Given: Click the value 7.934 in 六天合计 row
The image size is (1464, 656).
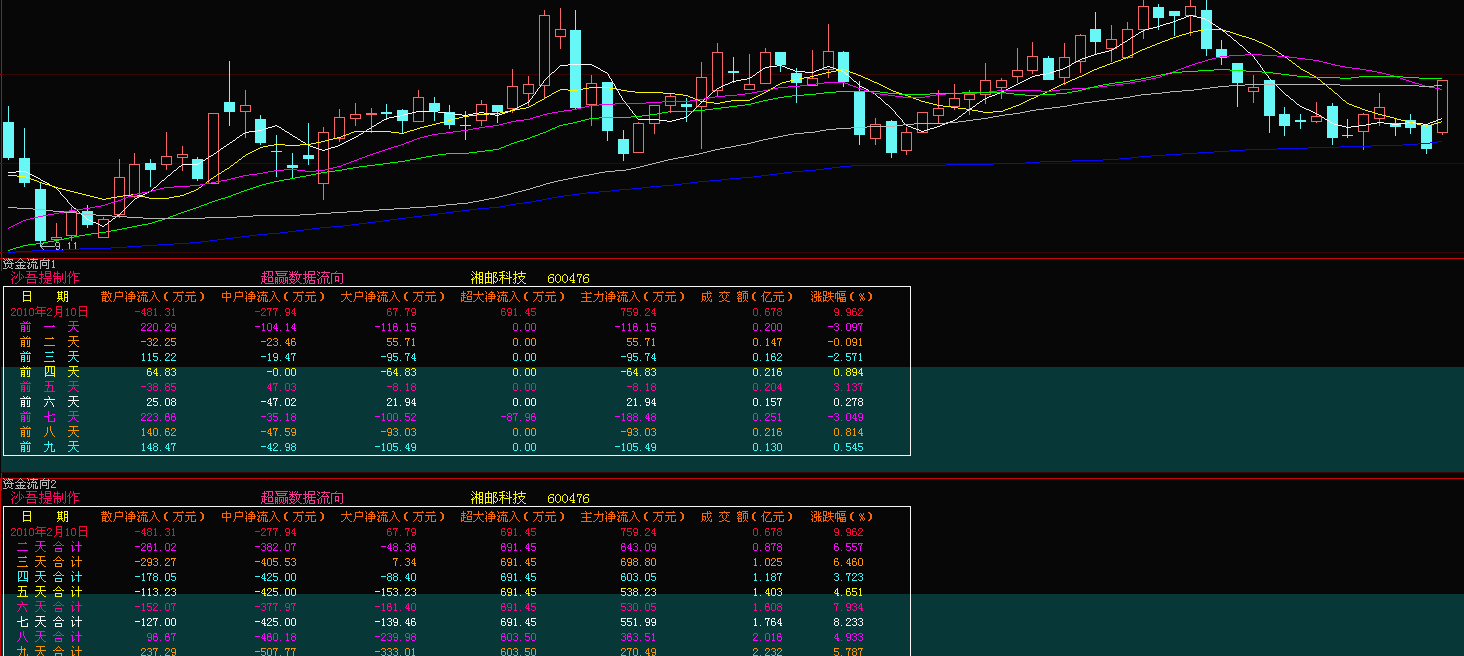Looking at the screenshot, I should click(847, 607).
